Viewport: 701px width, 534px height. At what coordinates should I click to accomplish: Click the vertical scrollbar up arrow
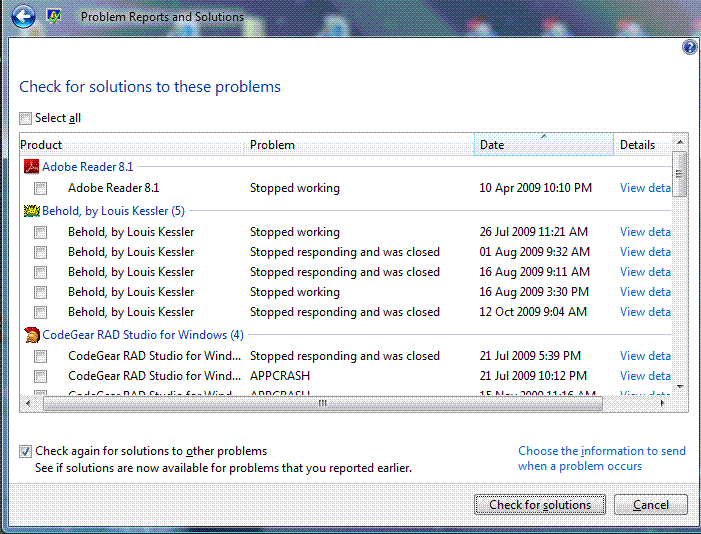(680, 142)
